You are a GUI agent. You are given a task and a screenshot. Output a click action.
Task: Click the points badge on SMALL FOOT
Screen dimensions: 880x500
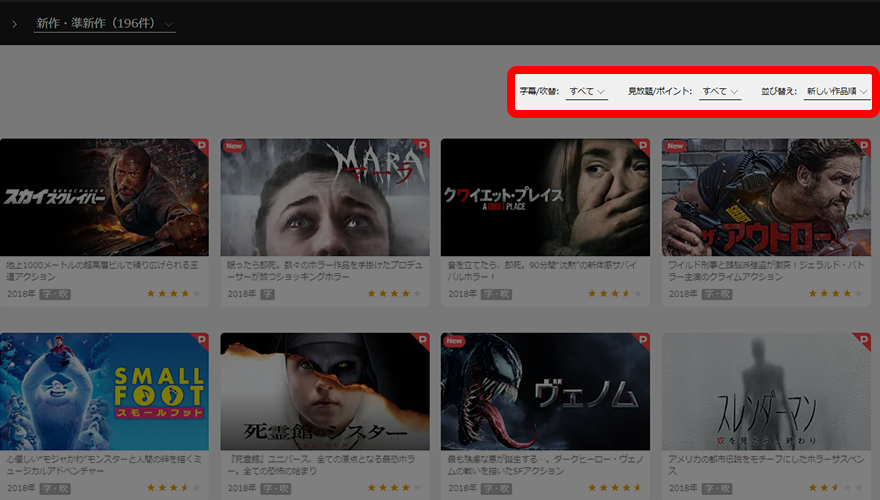[201, 341]
